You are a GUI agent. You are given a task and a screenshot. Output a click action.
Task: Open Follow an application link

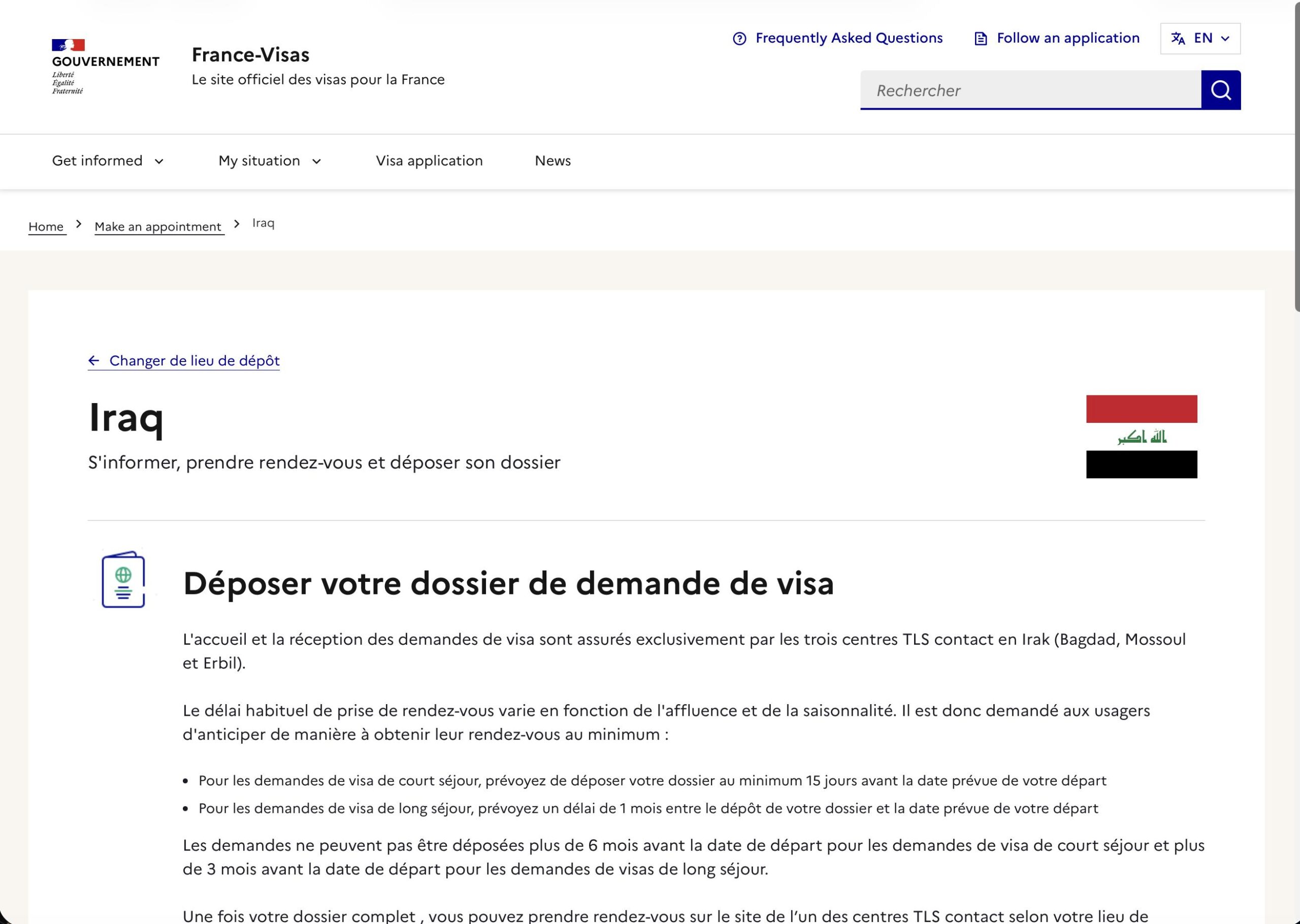point(1068,38)
